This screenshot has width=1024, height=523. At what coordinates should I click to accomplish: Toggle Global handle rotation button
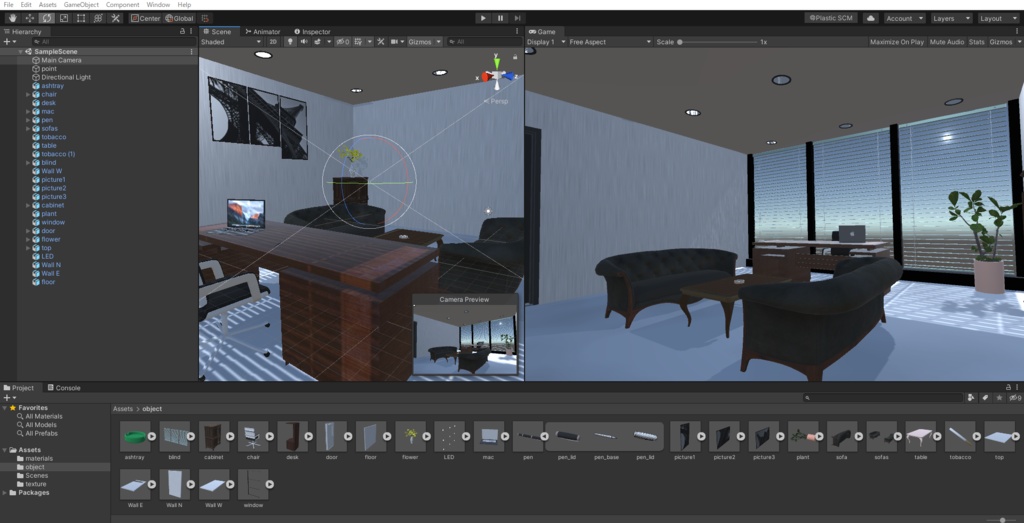pos(179,18)
